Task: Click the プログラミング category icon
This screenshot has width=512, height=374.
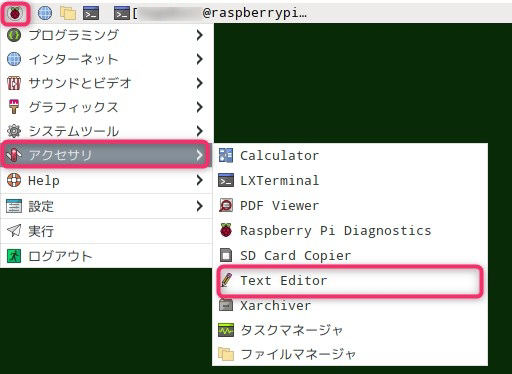Action: point(14,35)
